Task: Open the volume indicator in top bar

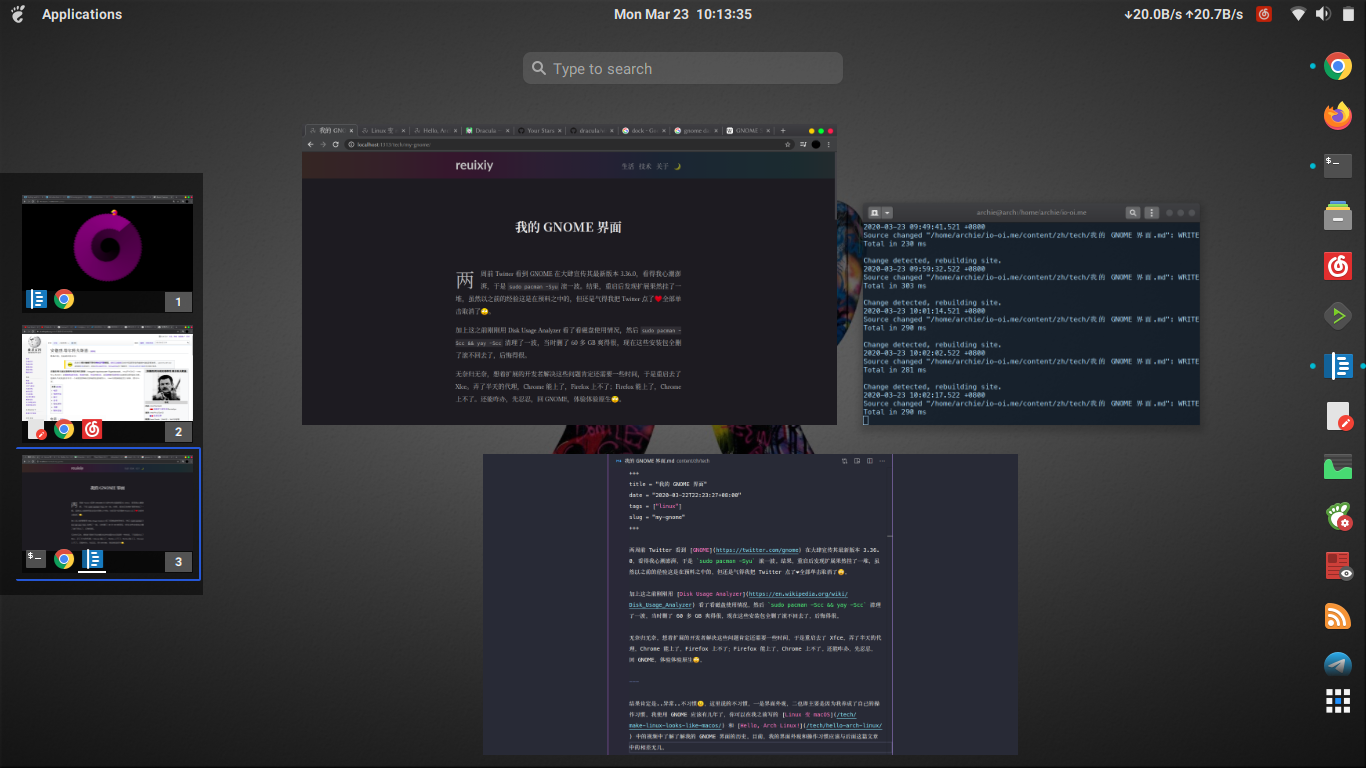Action: click(1322, 14)
